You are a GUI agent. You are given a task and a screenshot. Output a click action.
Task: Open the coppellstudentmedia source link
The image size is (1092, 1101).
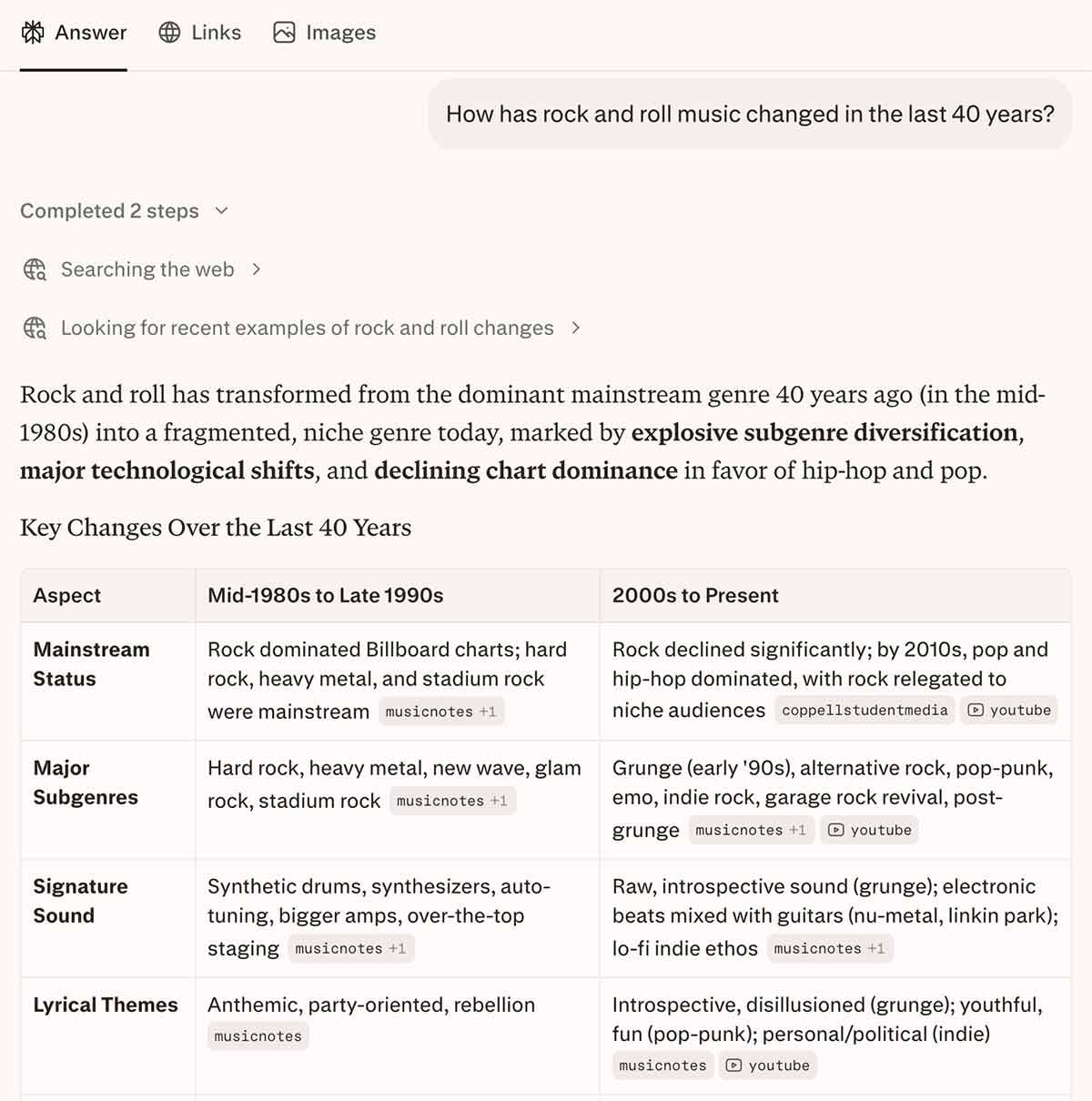864,710
